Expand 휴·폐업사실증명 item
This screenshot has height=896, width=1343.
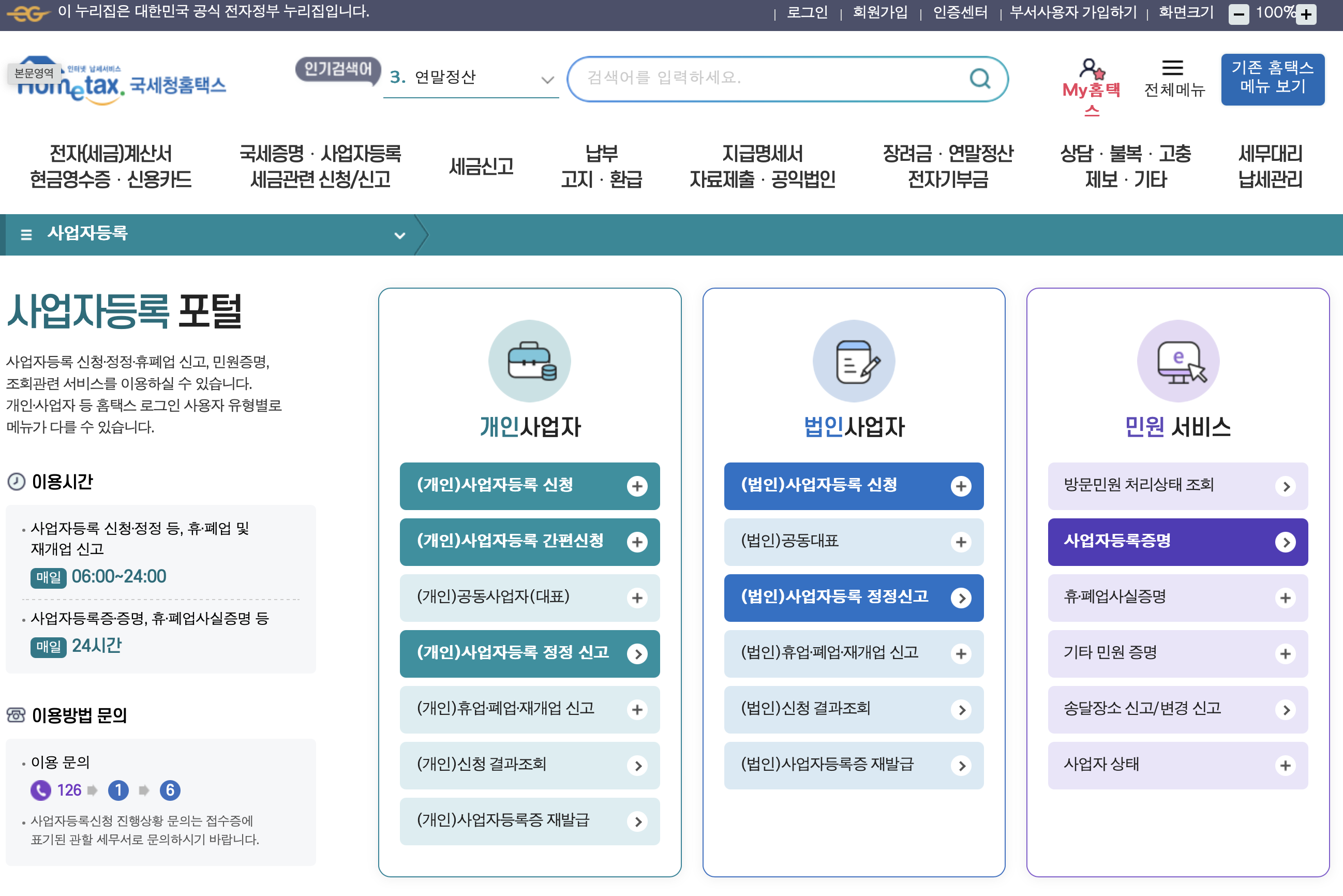point(1285,598)
